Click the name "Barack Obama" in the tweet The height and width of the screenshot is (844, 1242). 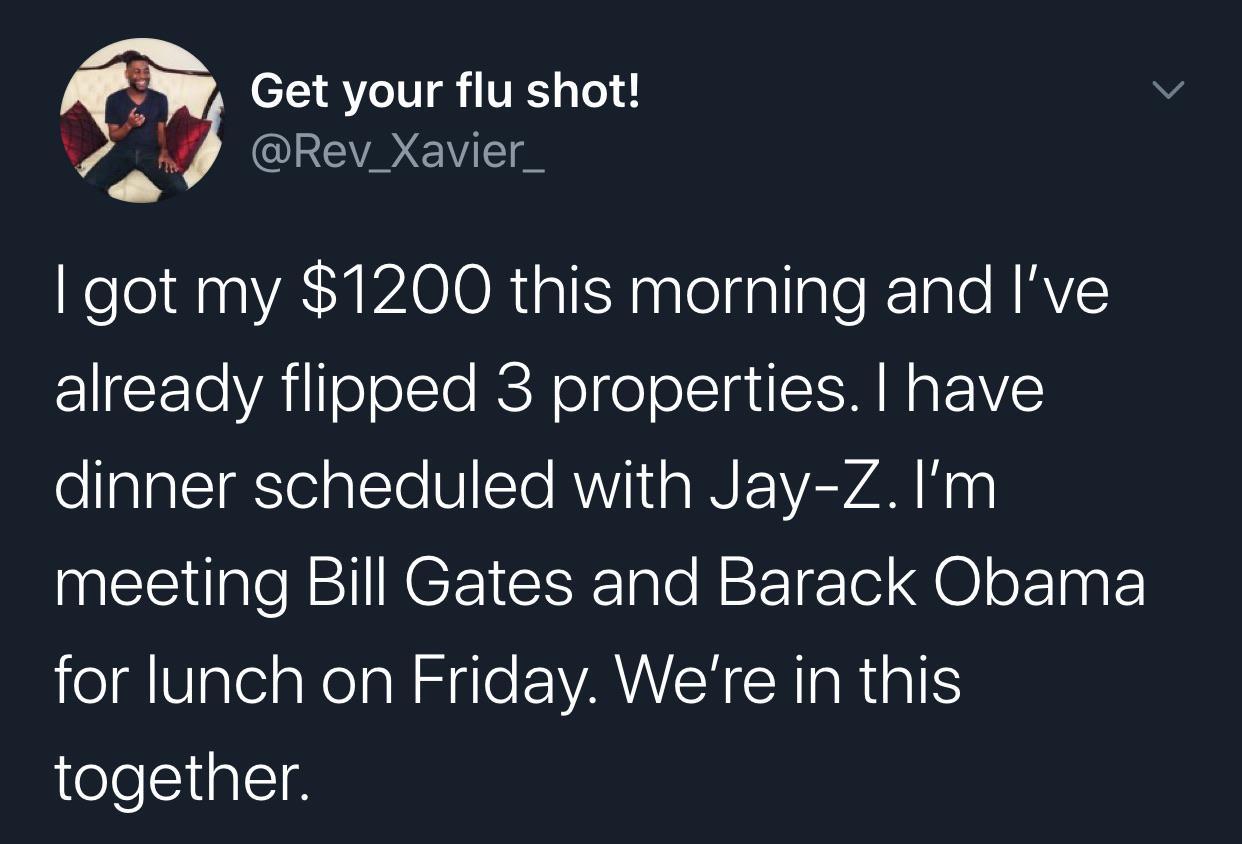coord(931,584)
